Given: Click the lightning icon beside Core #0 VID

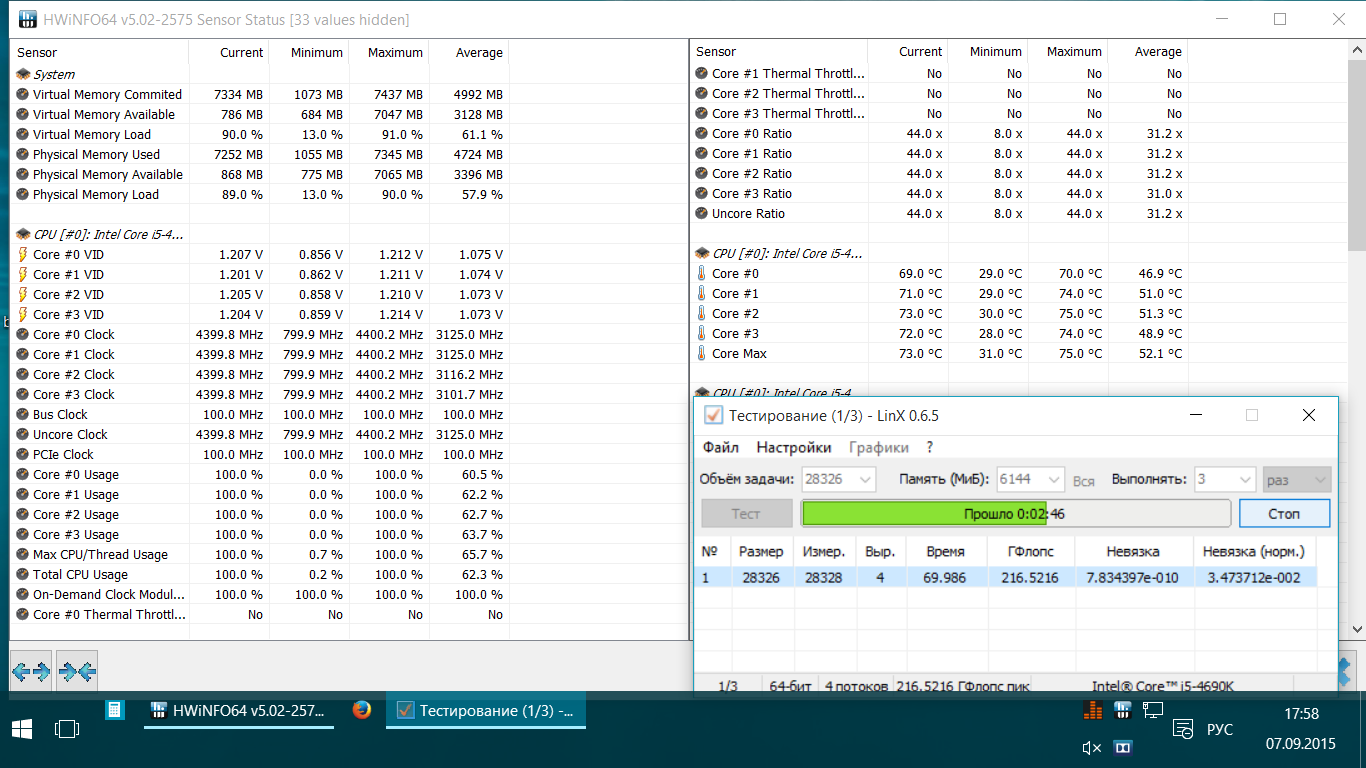Looking at the screenshot, I should coord(23,254).
